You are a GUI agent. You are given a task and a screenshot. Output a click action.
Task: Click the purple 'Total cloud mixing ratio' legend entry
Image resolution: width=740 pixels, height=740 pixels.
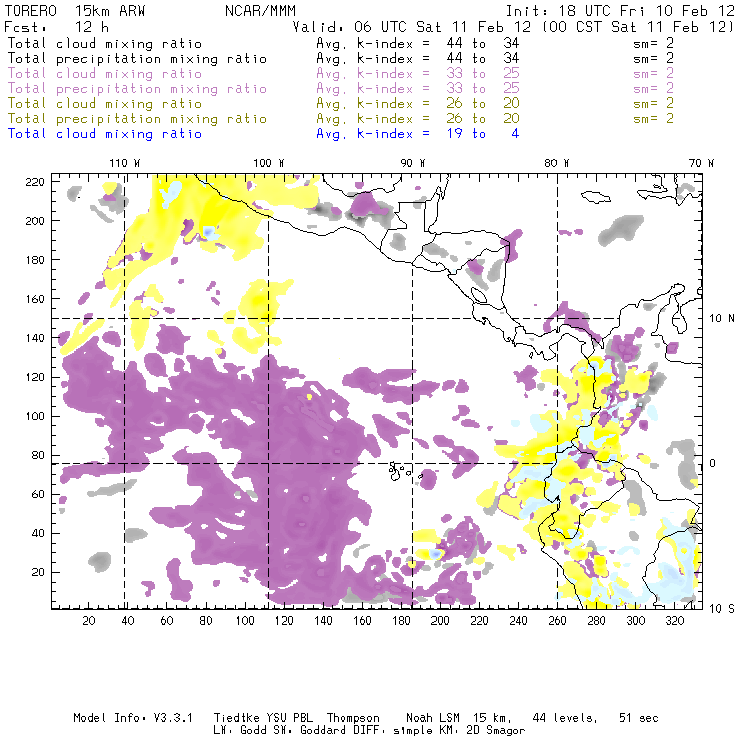(x=105, y=74)
